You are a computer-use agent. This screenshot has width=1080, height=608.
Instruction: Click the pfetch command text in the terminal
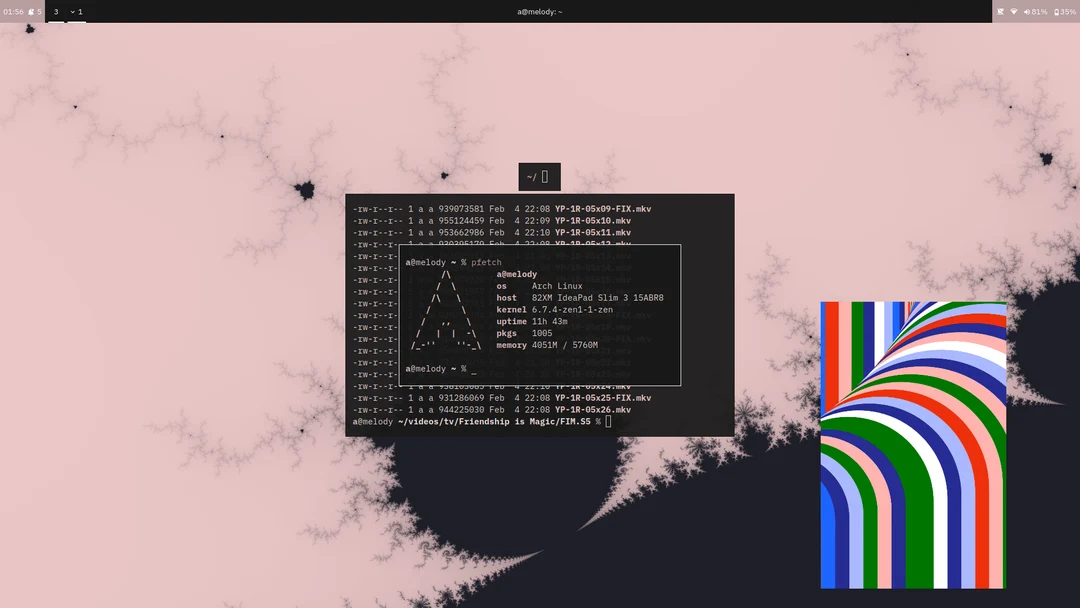tap(485, 261)
